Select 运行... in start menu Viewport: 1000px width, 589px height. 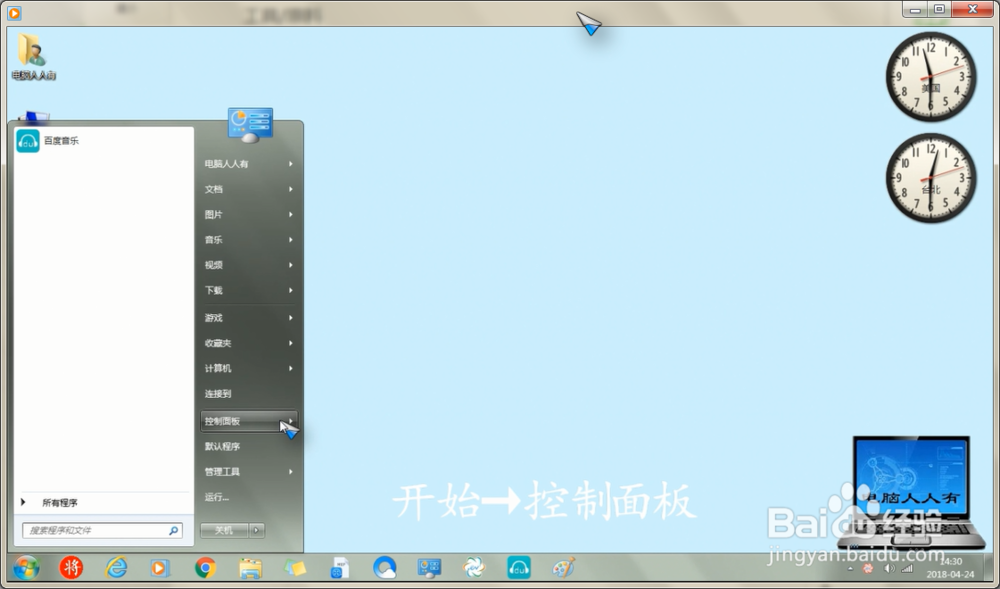249,497
